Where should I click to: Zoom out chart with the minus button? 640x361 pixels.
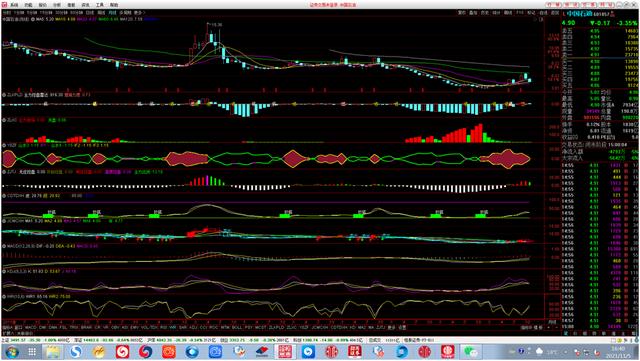[557, 328]
